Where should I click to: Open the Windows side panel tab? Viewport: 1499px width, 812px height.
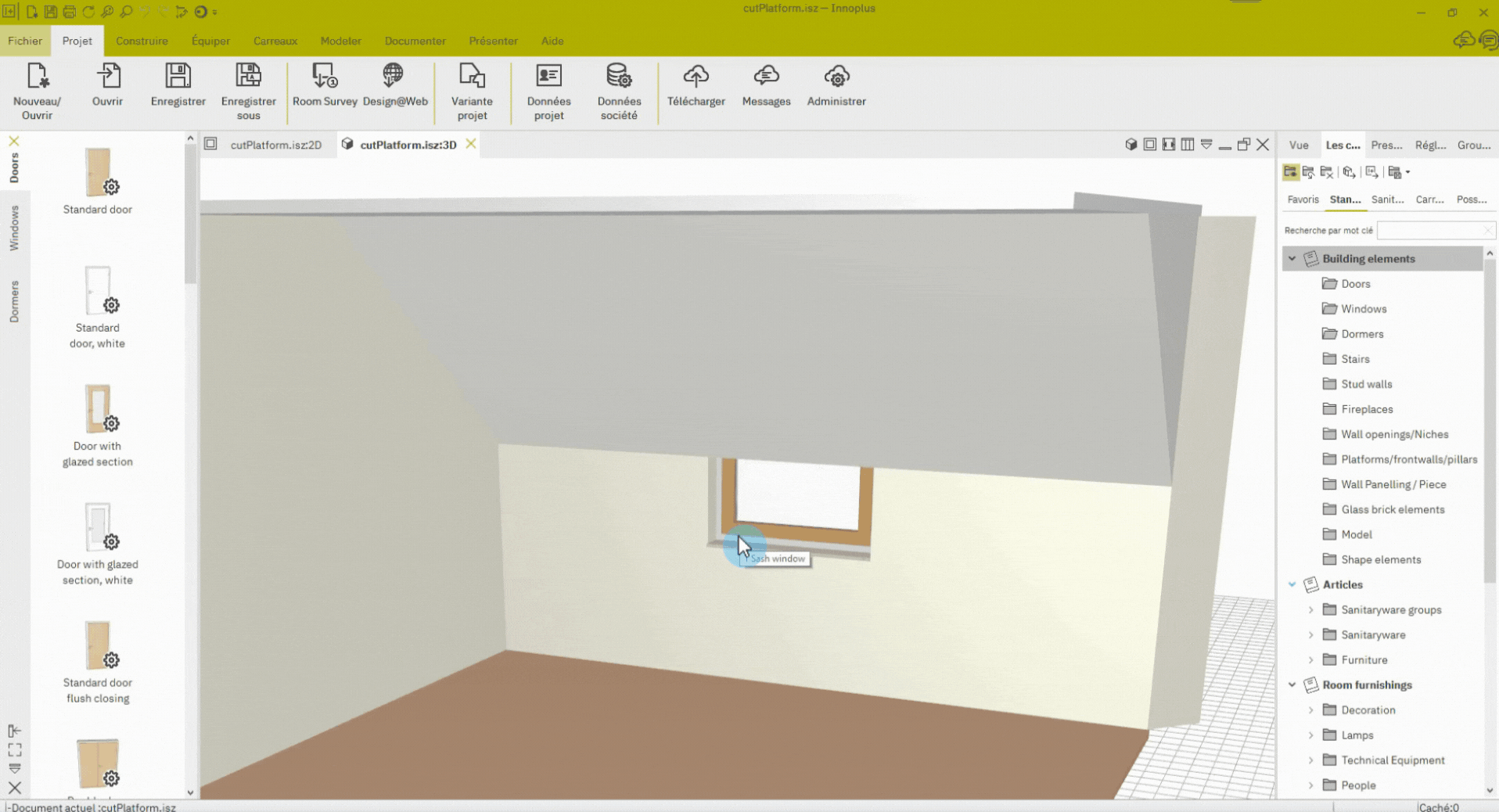point(14,228)
